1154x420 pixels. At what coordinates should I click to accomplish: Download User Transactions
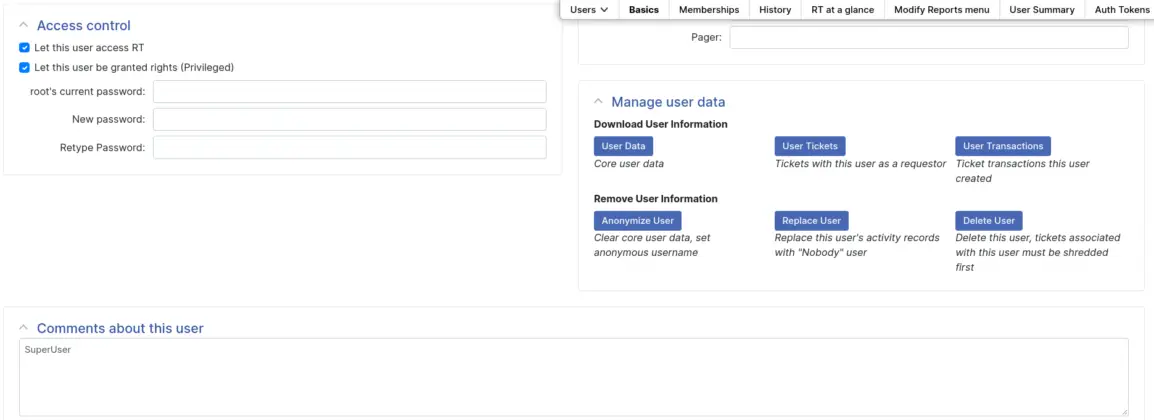pos(1002,146)
